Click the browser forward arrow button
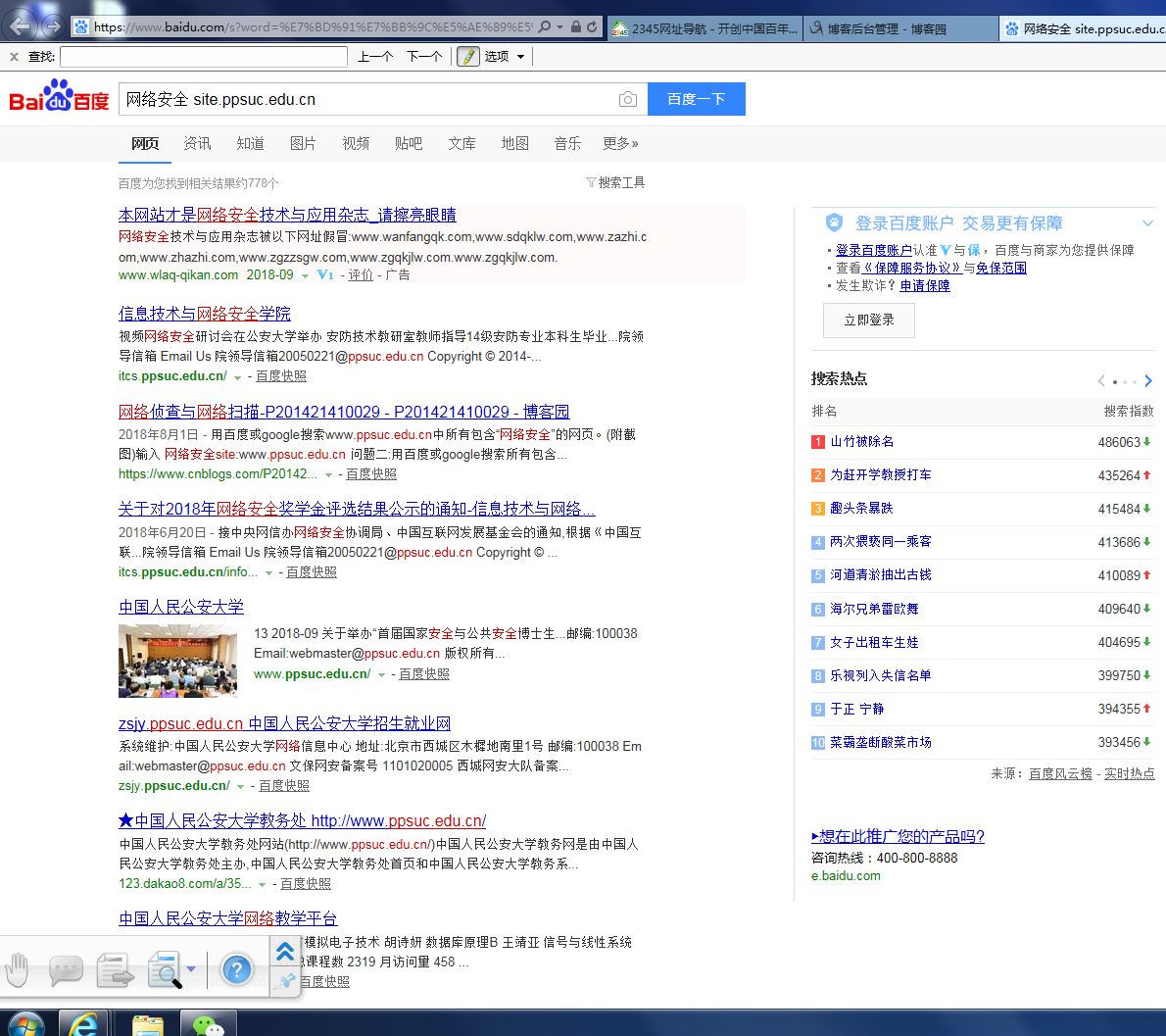This screenshot has width=1166, height=1036. coord(53,27)
